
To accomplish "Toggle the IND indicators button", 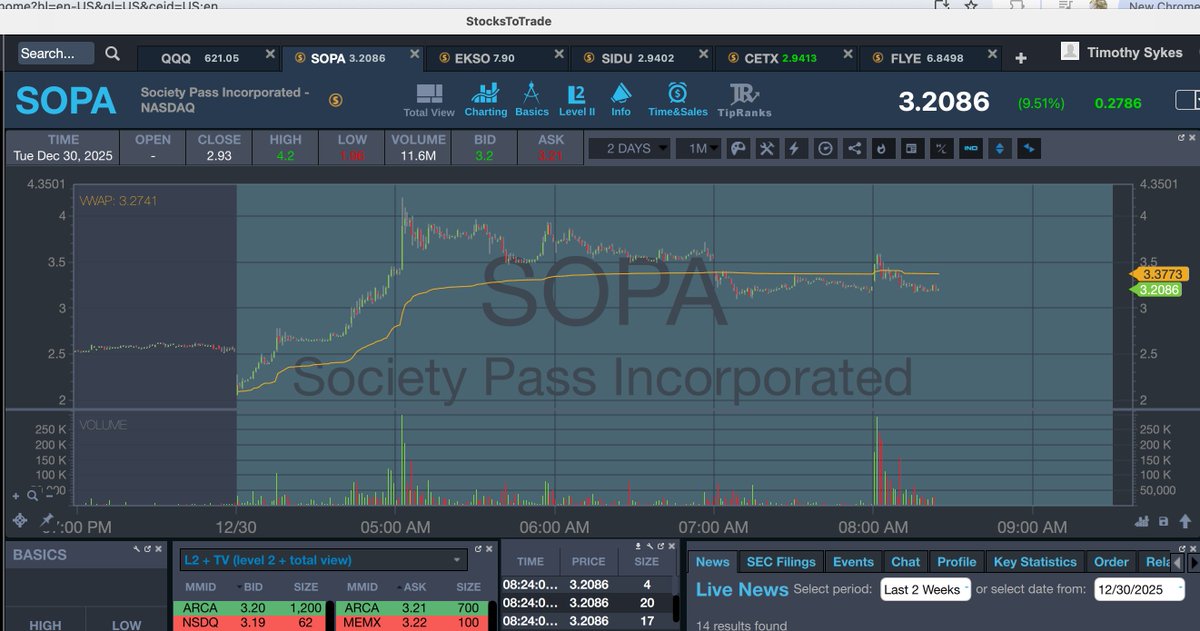I will coord(970,148).
